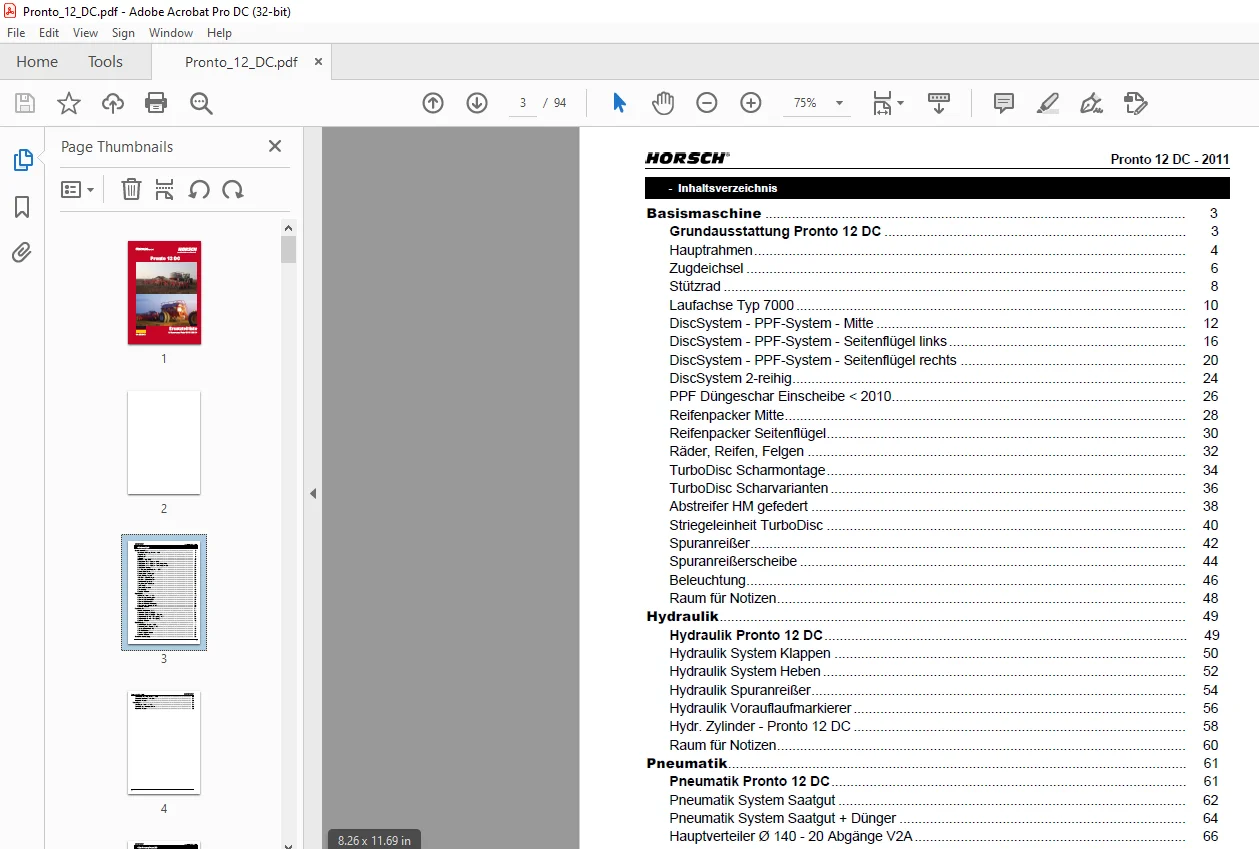Image resolution: width=1259 pixels, height=849 pixels.
Task: Click the Beleuchtung contents entry
Action: point(708,580)
